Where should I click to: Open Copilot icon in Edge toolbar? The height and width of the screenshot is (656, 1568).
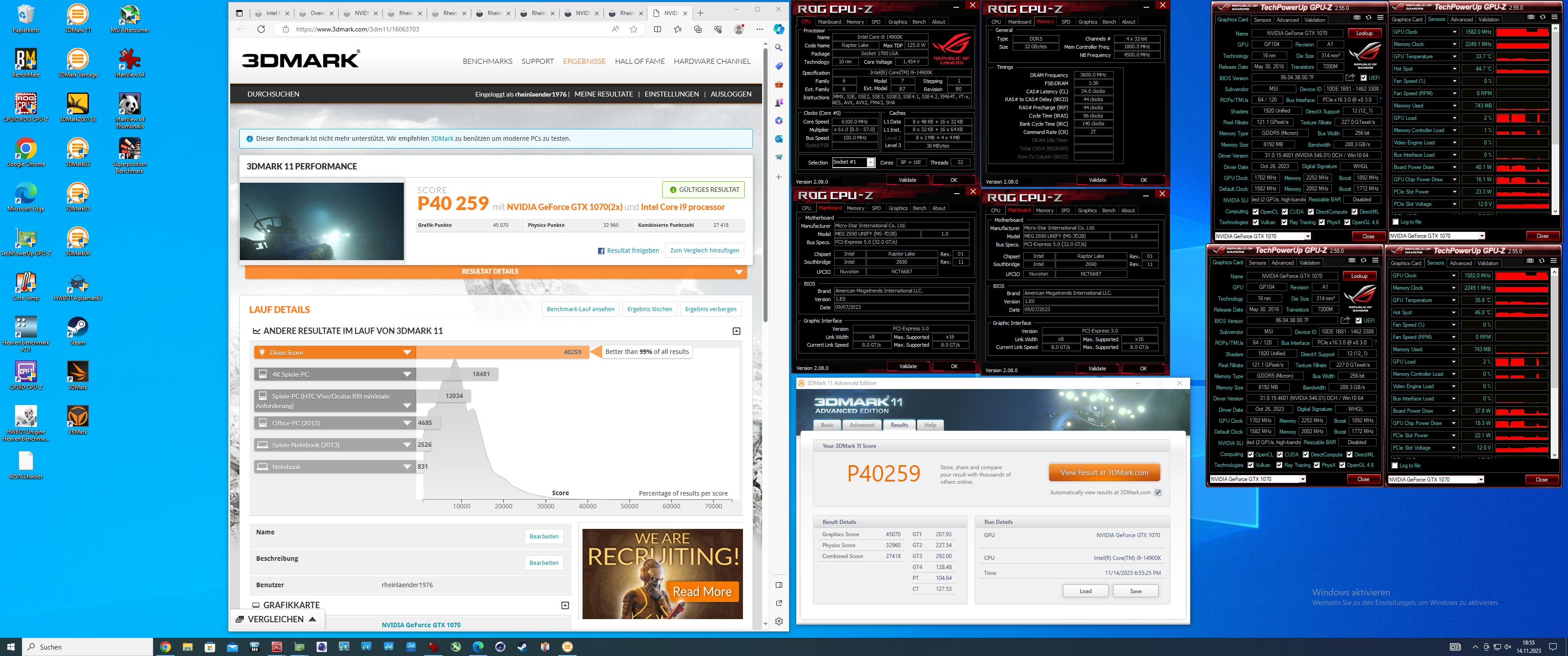(x=779, y=29)
